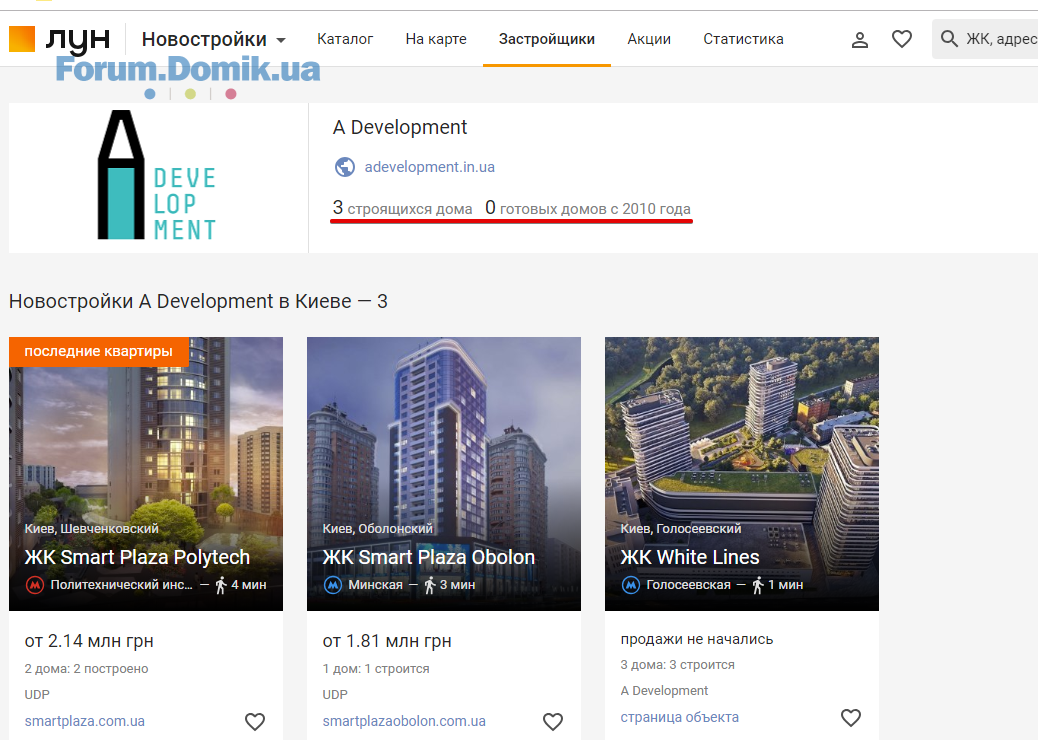Click the Киев, Шевченковский district label
Viewport: 1038px width, 740px height.
91,528
